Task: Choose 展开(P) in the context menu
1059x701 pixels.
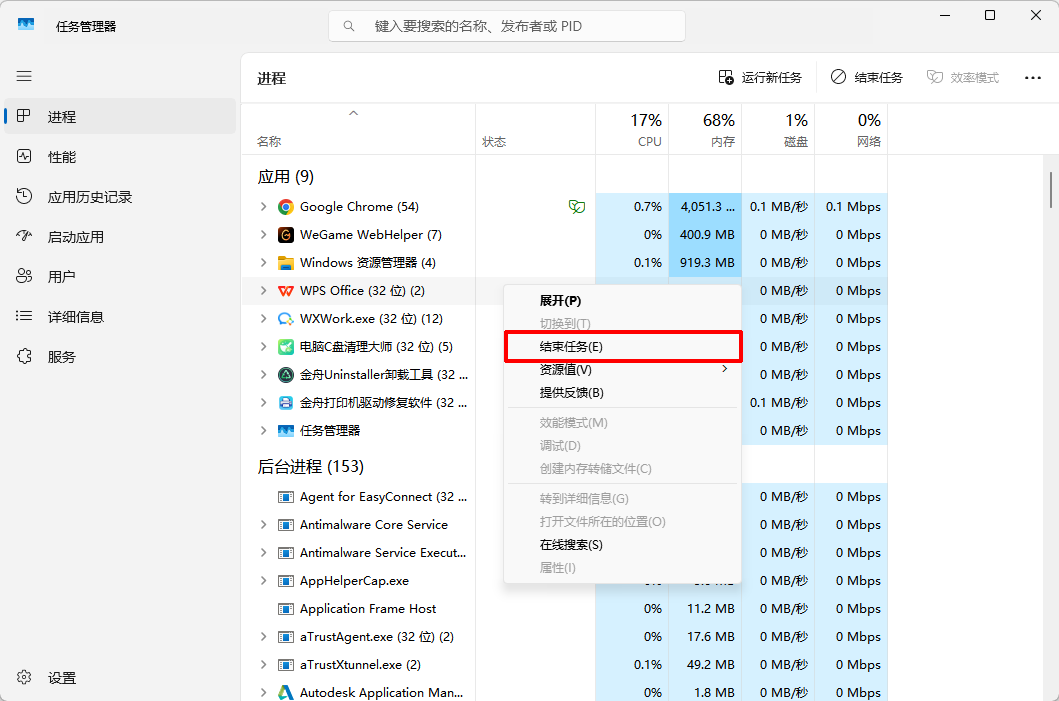Action: pyautogui.click(x=622, y=301)
